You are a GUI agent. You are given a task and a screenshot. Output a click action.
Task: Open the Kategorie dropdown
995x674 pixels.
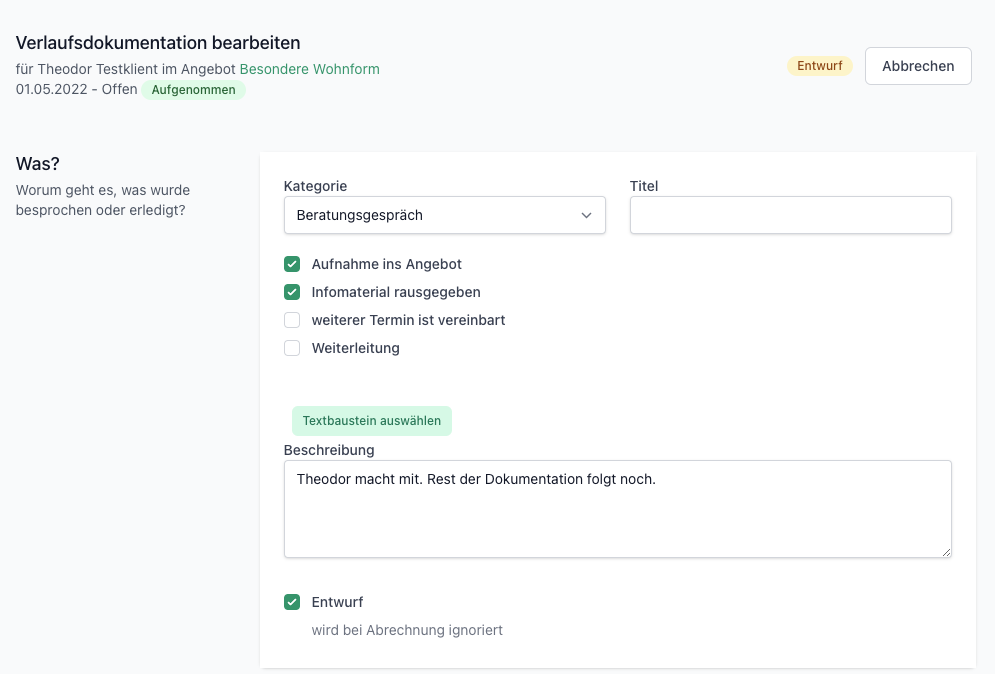tap(444, 215)
